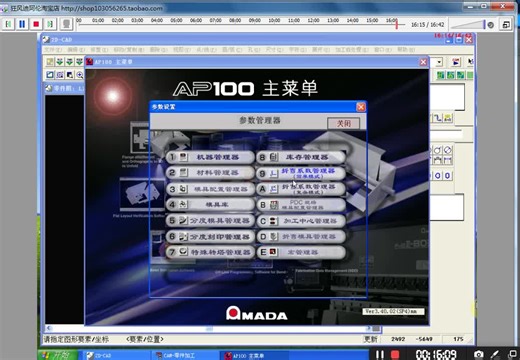Open 分度模具管理器 (item 5)
Viewport: 520px width, 360px height.
[x=210, y=220]
